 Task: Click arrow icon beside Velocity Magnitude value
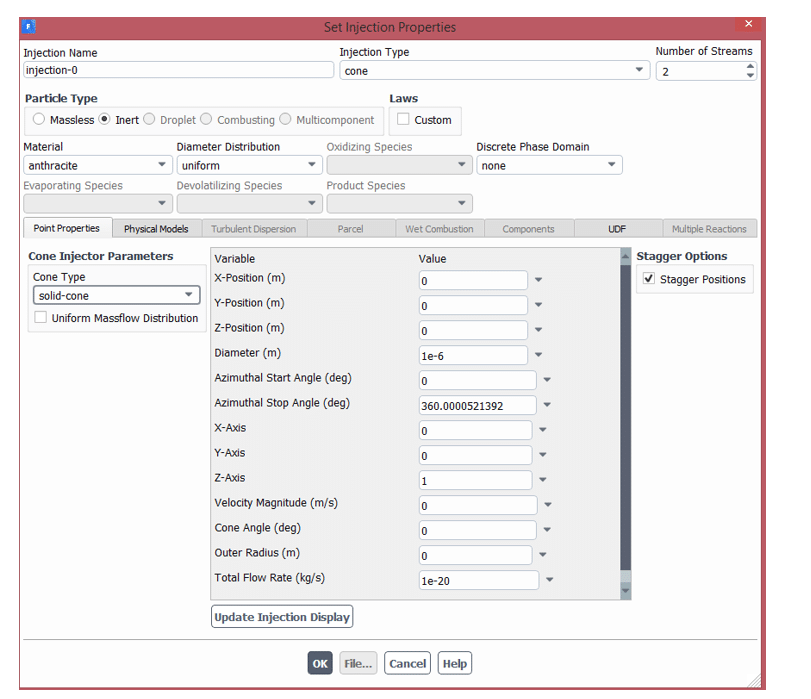pyautogui.click(x=547, y=506)
